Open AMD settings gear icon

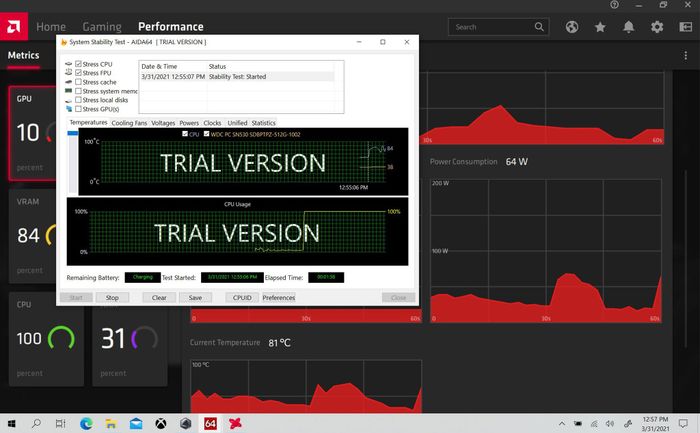click(x=657, y=27)
